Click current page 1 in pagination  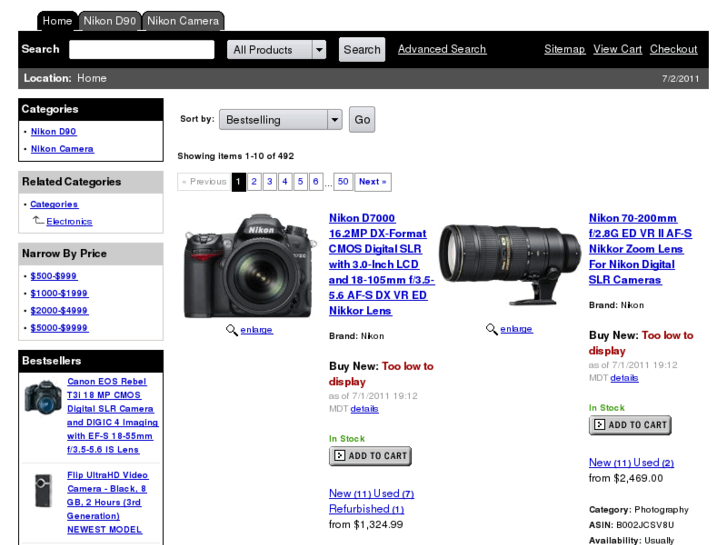238,182
